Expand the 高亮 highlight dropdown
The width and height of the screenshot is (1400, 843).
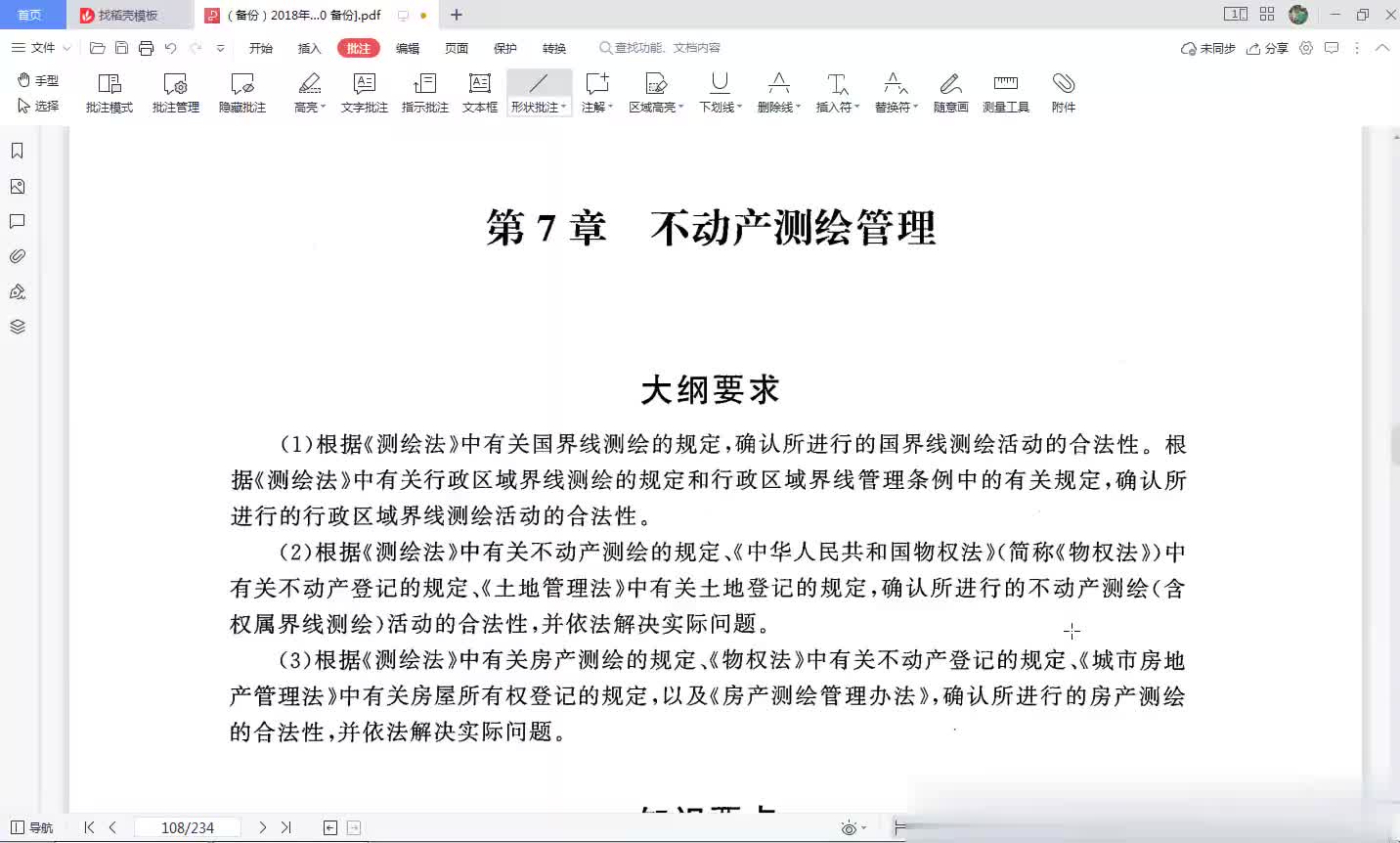coord(324,108)
